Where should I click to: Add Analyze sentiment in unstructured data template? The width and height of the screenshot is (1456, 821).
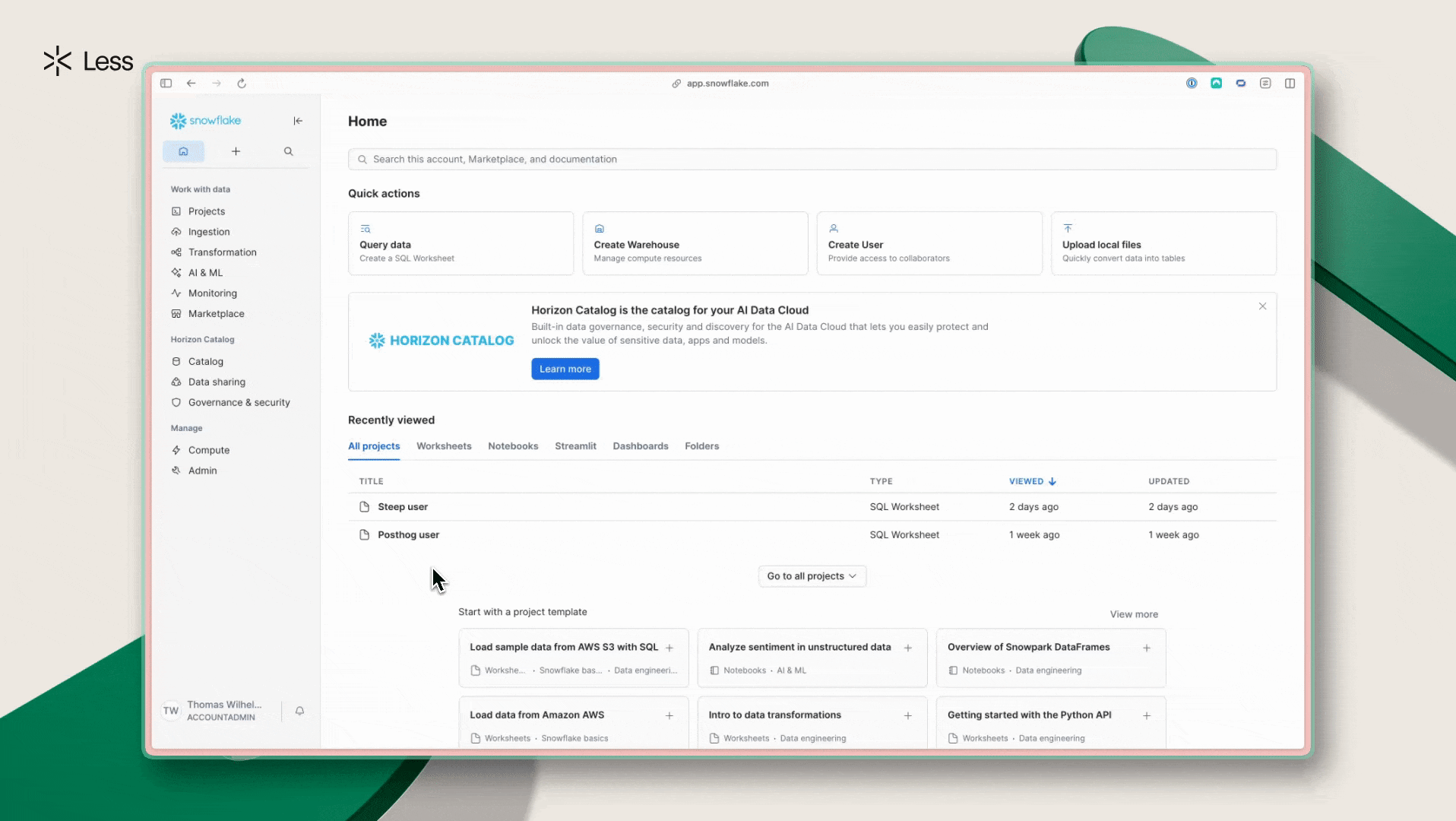click(x=908, y=648)
